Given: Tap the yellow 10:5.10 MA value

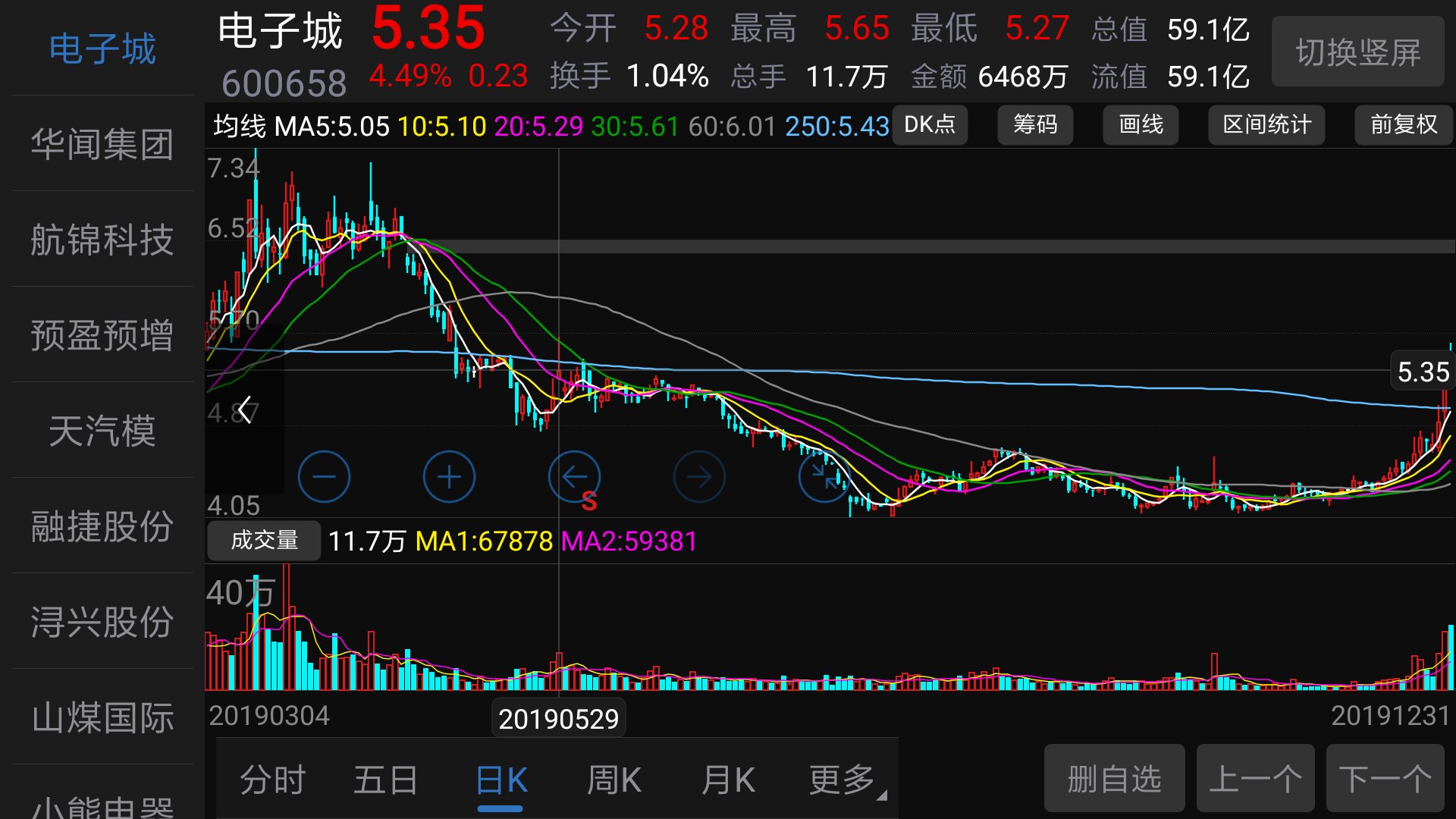Looking at the screenshot, I should (x=442, y=126).
